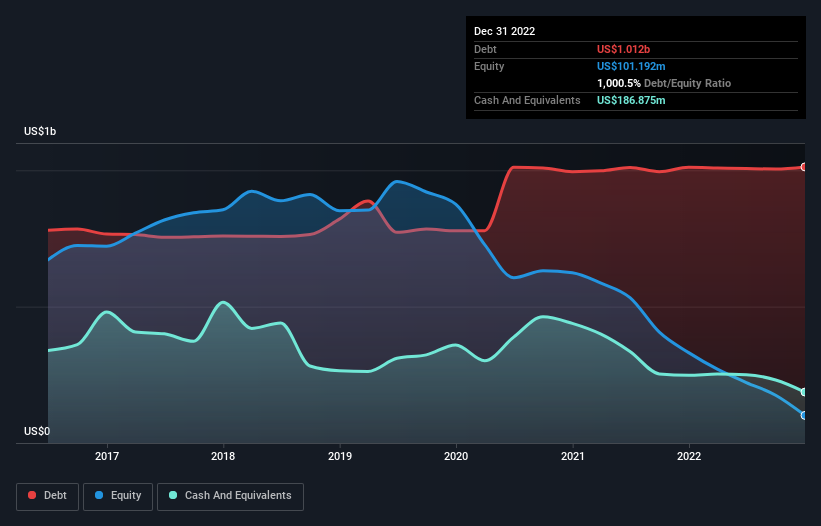
Task: Click the 2019 axis label
Action: pos(340,456)
